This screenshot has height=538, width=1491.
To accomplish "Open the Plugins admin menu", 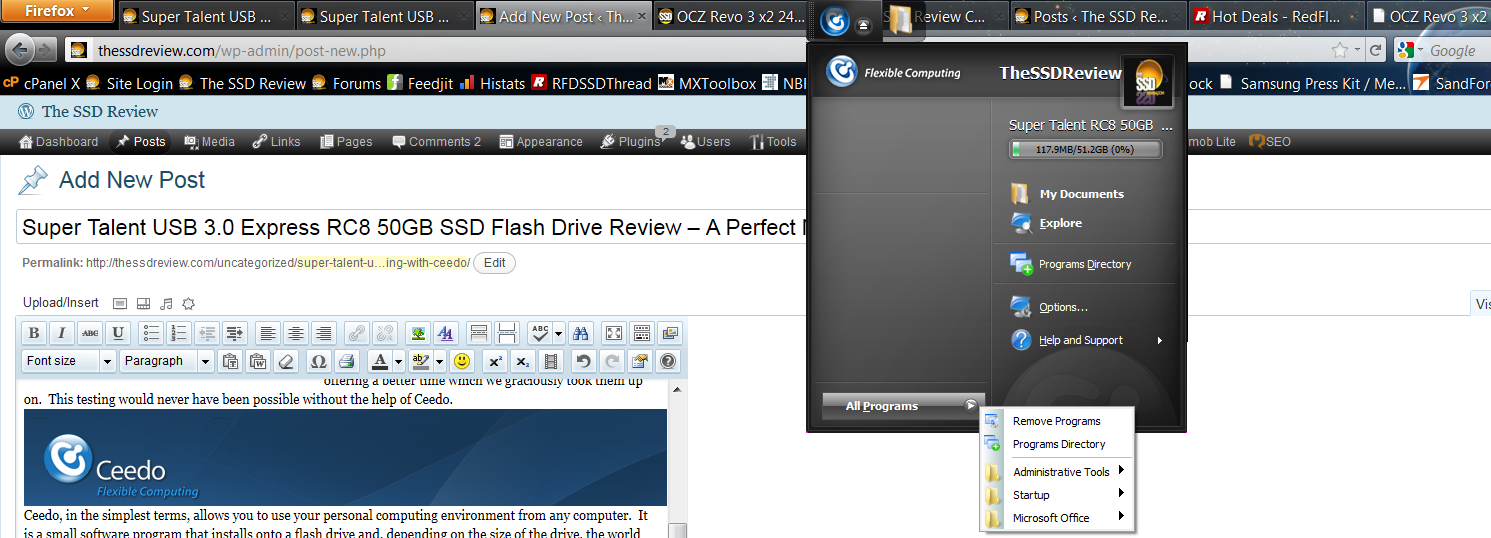I will click(631, 141).
